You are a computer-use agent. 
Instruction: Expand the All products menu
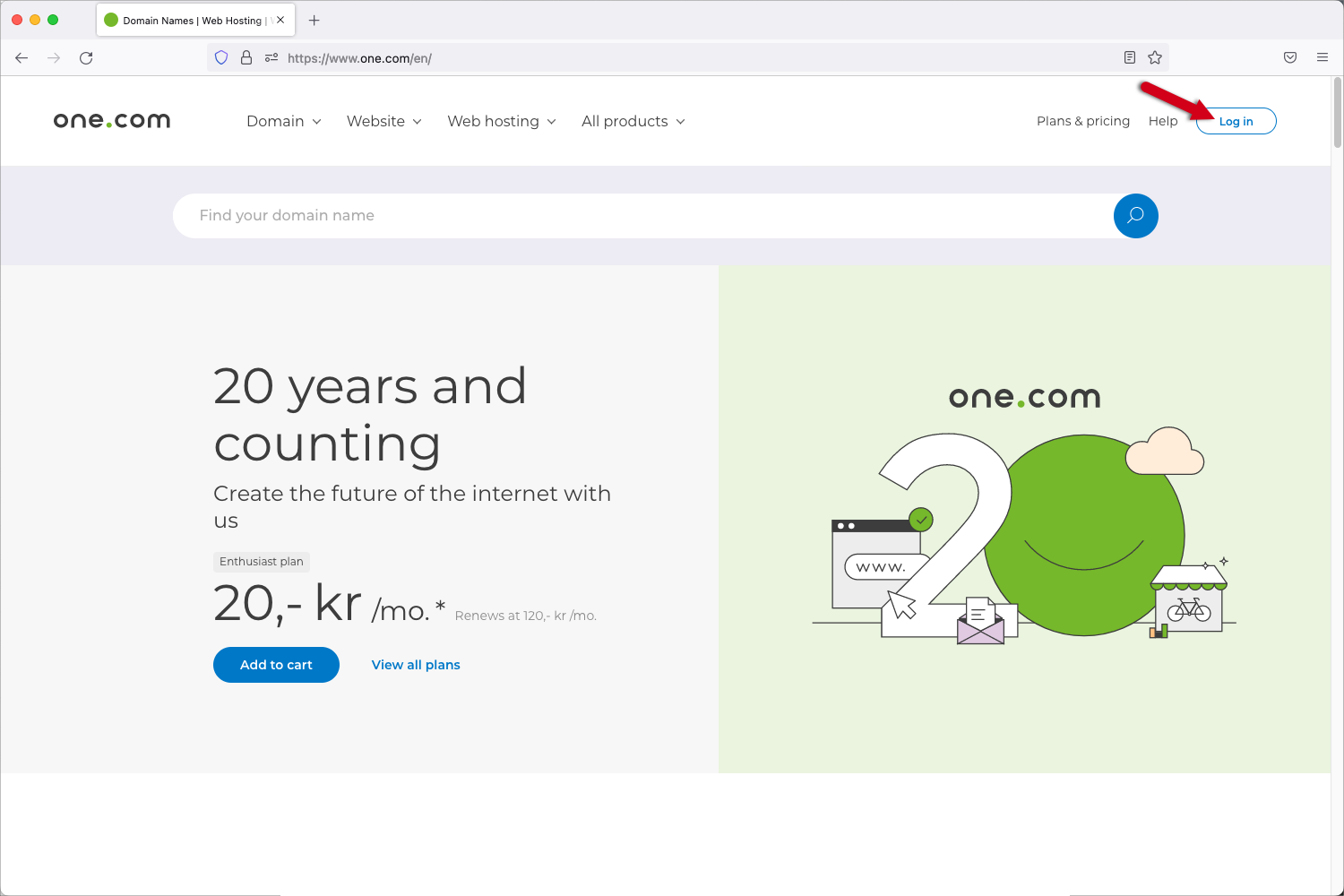coord(633,122)
